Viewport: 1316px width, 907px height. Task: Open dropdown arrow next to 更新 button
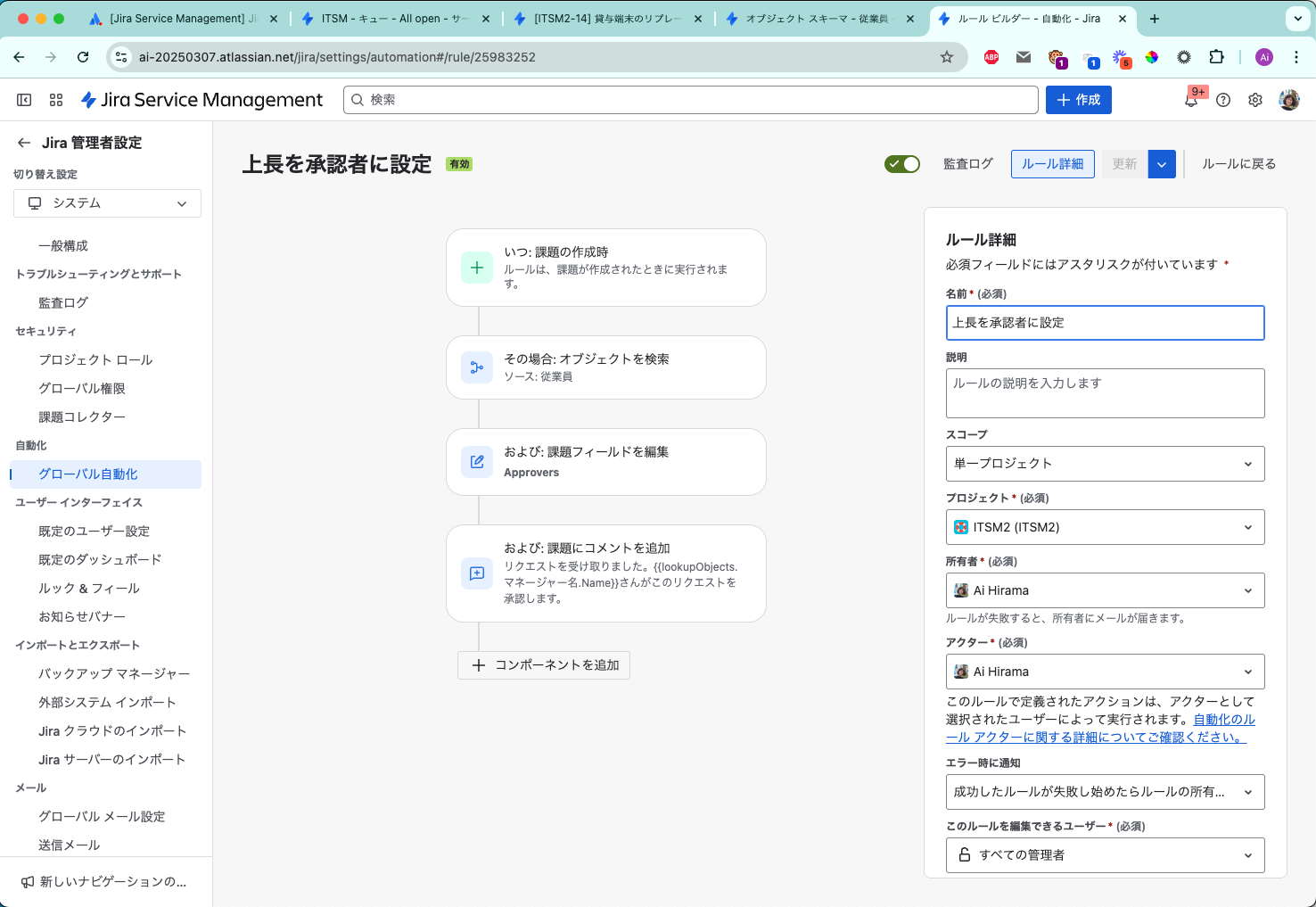point(1162,164)
